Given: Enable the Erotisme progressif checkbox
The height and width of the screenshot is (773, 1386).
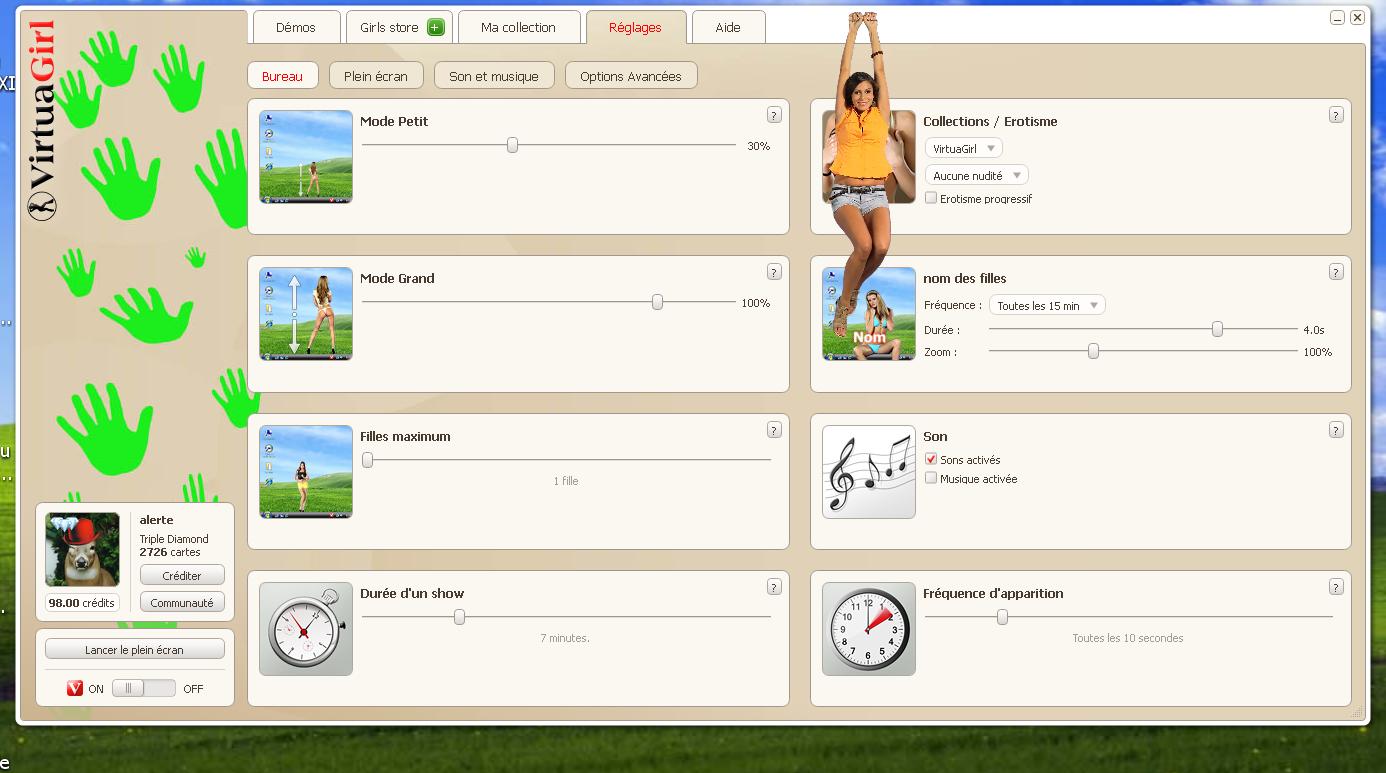Looking at the screenshot, I should tap(931, 198).
